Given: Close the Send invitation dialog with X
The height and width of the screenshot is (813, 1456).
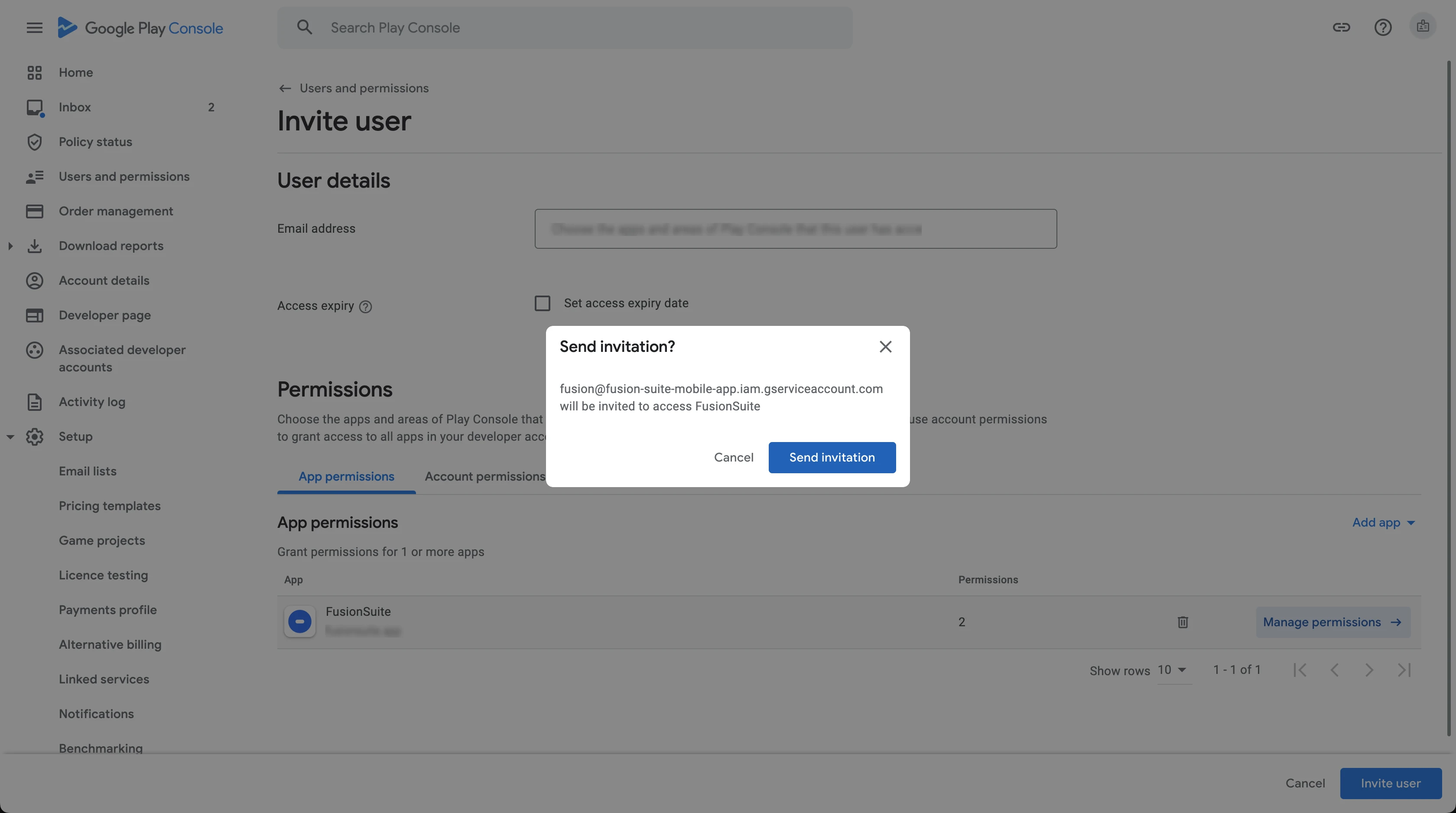Looking at the screenshot, I should tap(885, 347).
